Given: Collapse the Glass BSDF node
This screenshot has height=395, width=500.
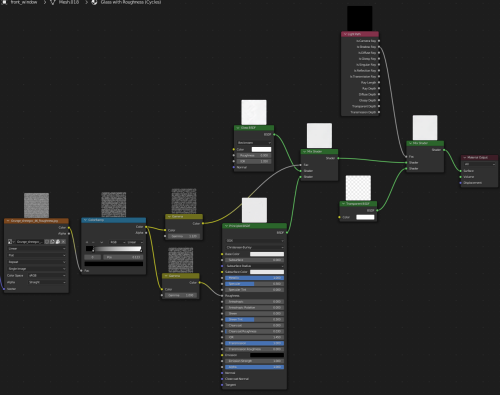Looking at the screenshot, I should pos(238,128).
